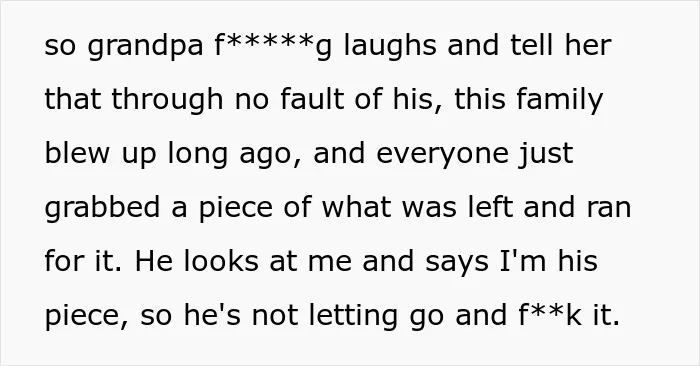Click the word "just" ending the third line

[x=546, y=154]
